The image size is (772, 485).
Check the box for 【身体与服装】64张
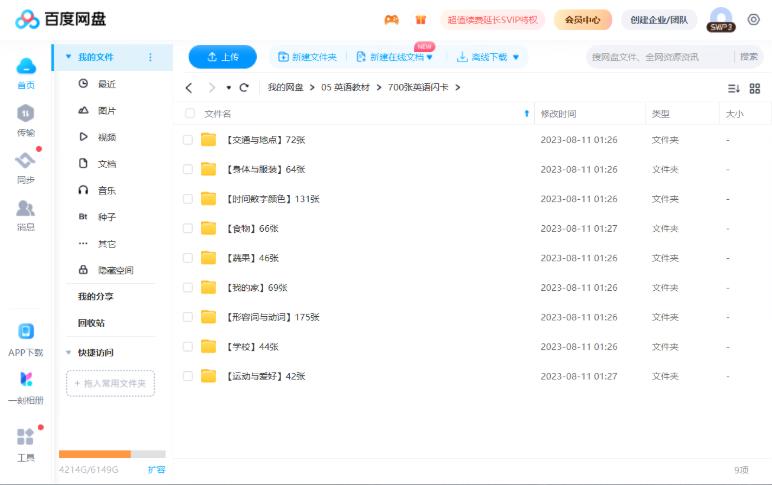[x=188, y=169]
